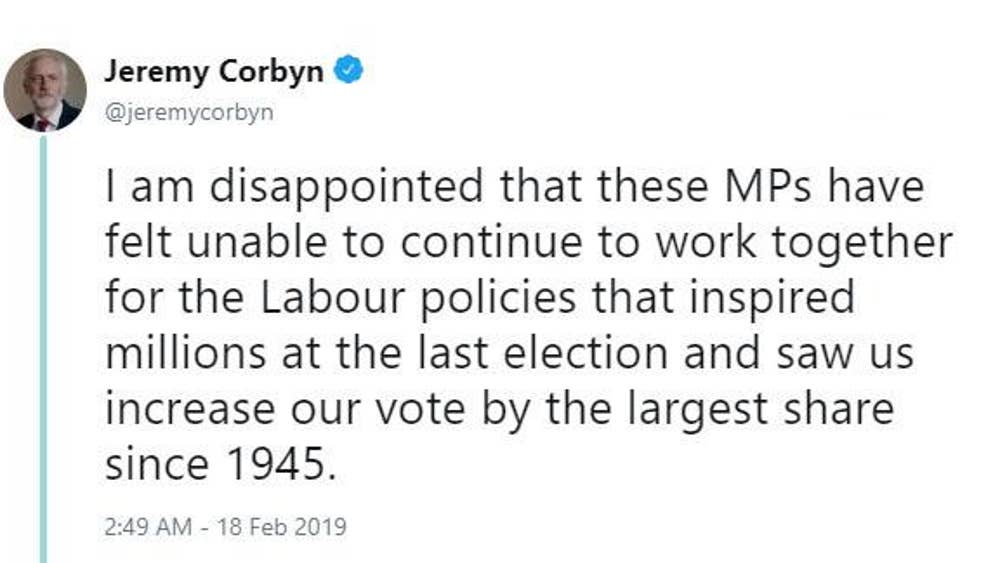Click the word 'share' in the tweet

point(839,408)
